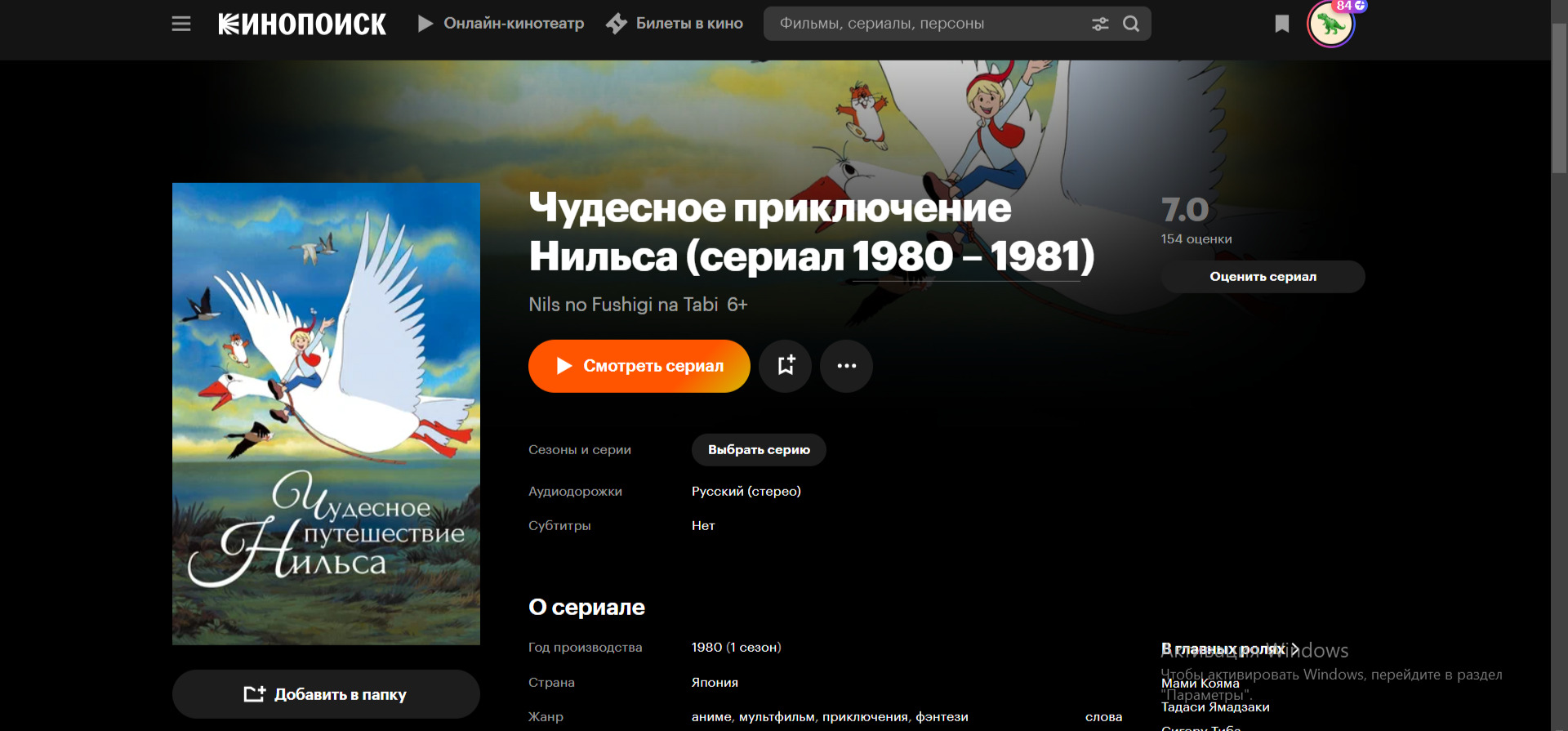Open search filter settings icon
Image resolution: width=1568 pixels, height=731 pixels.
(x=1100, y=24)
